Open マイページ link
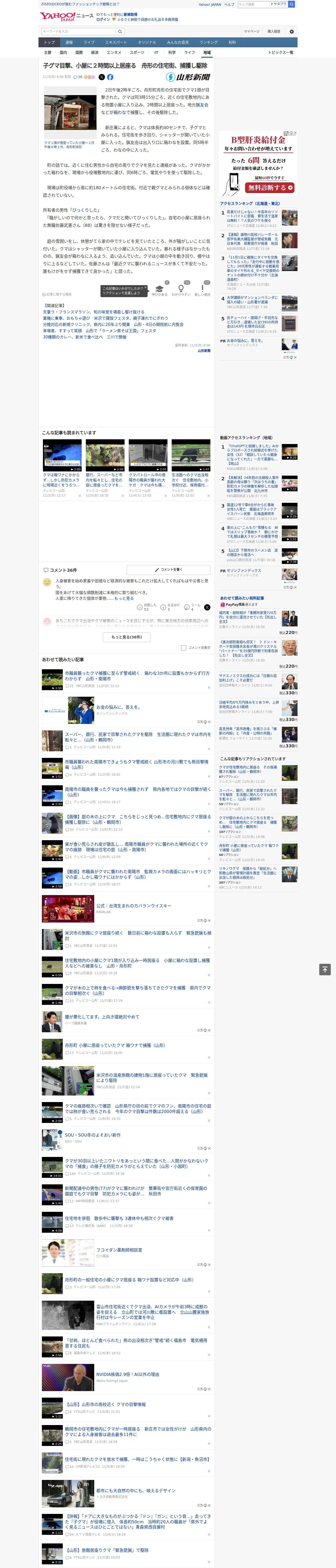The image size is (336, 1568). tap(251, 31)
